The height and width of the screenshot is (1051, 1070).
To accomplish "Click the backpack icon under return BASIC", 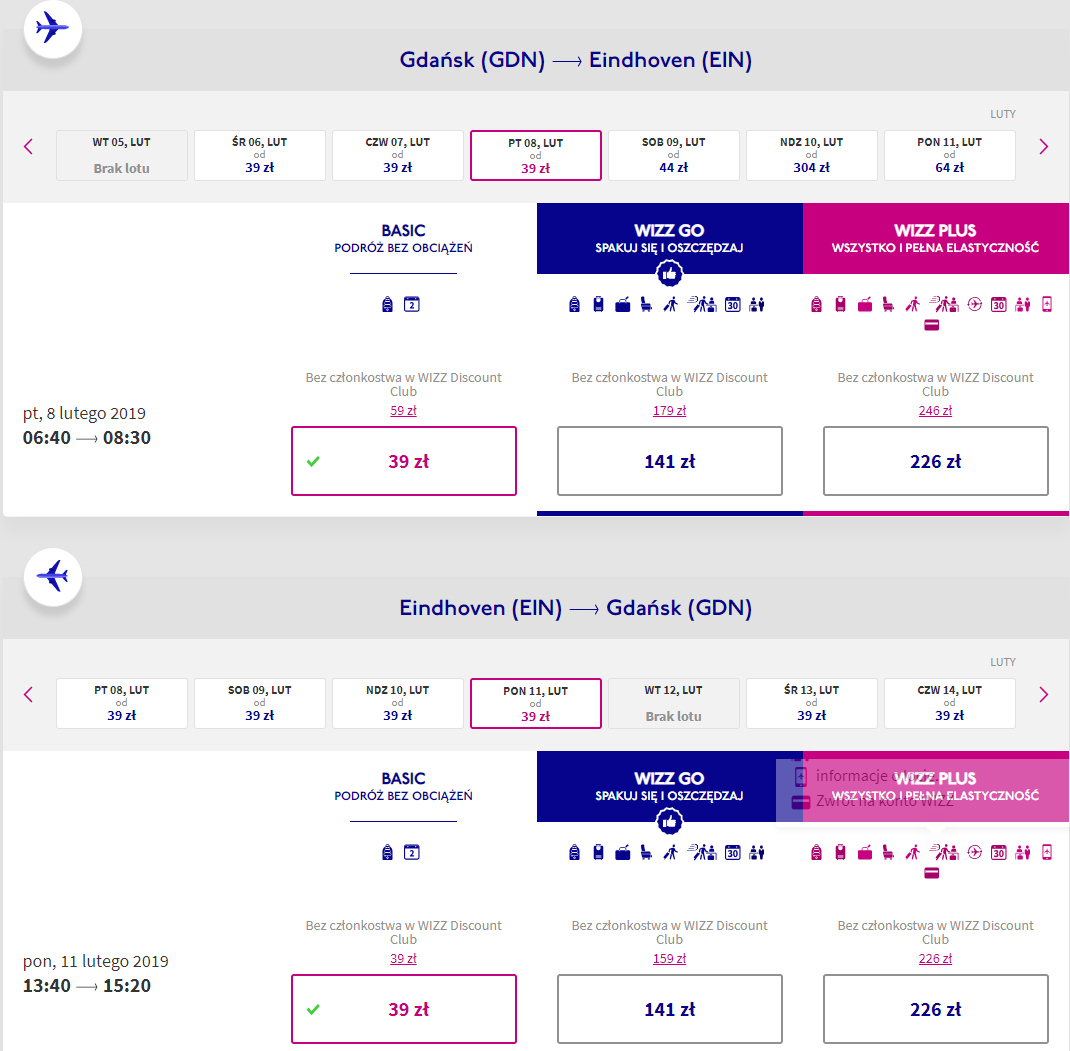I will point(388,852).
